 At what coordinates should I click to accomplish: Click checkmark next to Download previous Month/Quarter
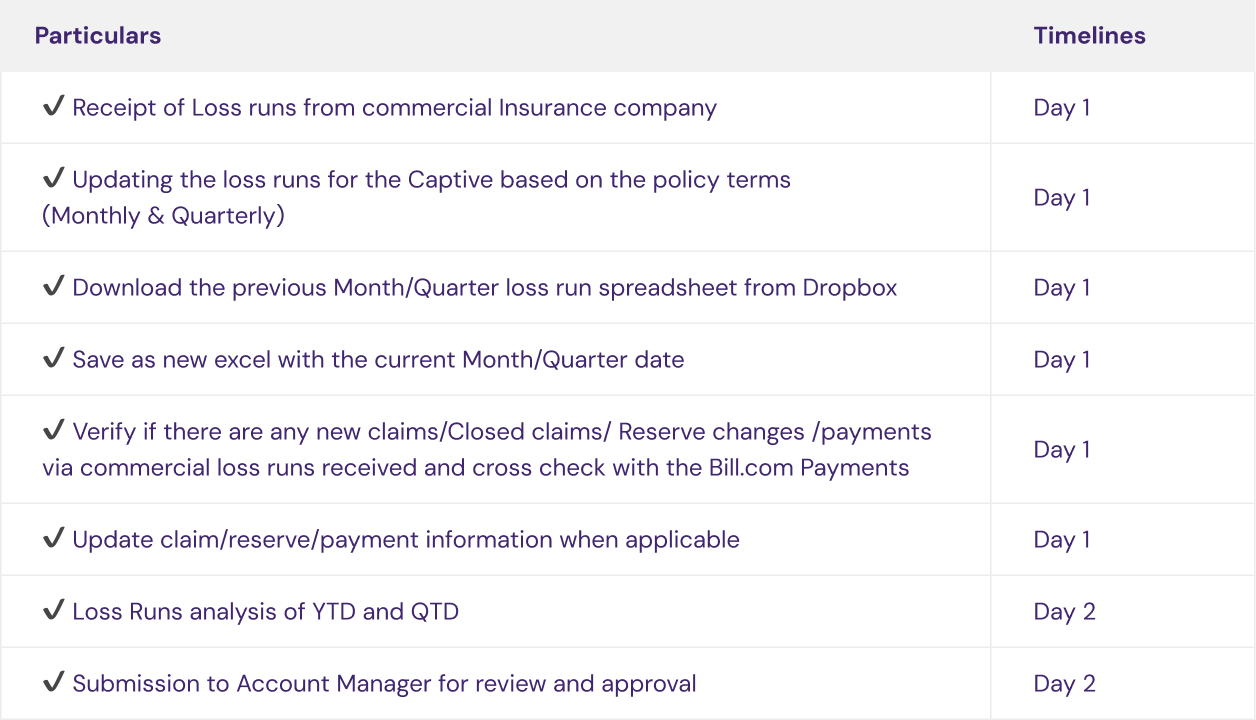click(x=54, y=287)
